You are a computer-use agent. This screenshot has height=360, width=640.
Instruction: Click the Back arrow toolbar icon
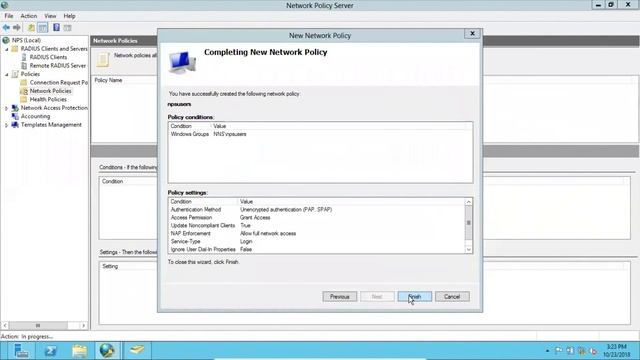coord(6,28)
